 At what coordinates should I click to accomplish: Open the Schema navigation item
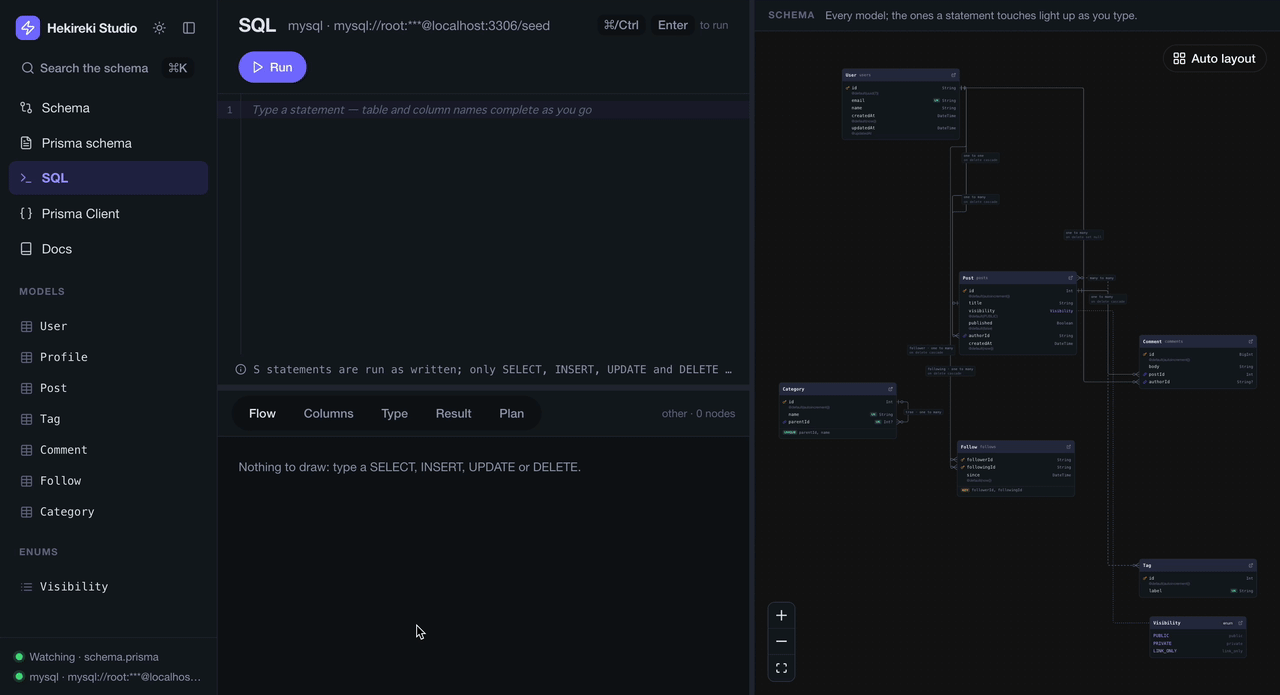tap(108, 107)
